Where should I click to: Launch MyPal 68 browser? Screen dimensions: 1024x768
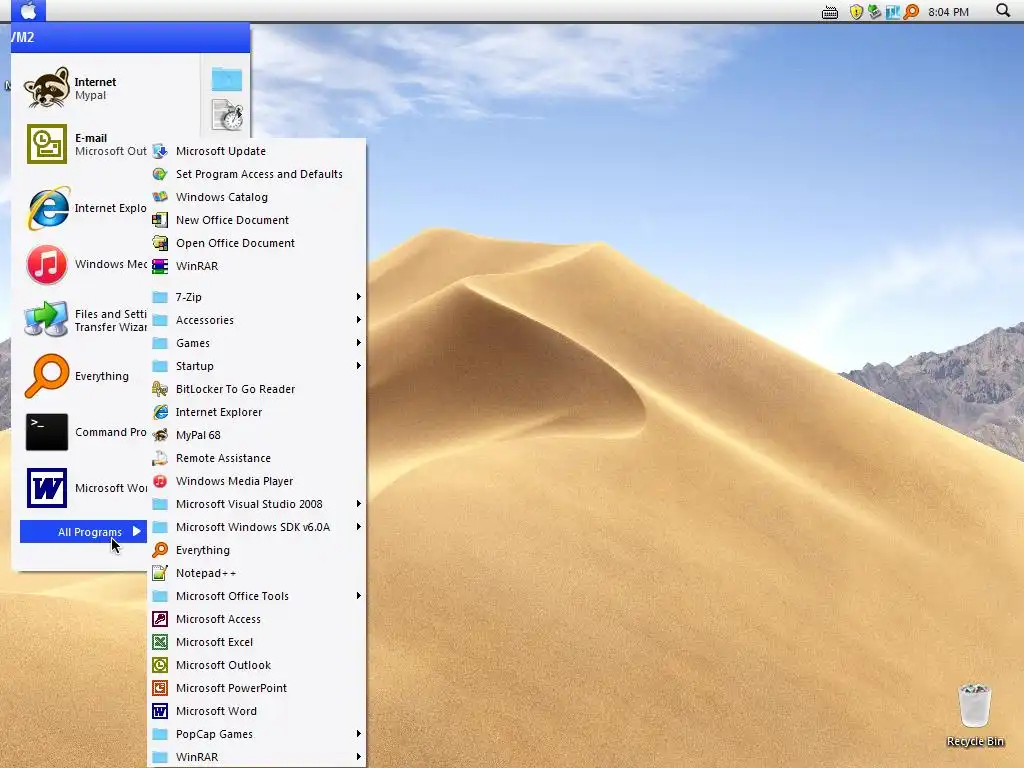[x=257, y=435]
